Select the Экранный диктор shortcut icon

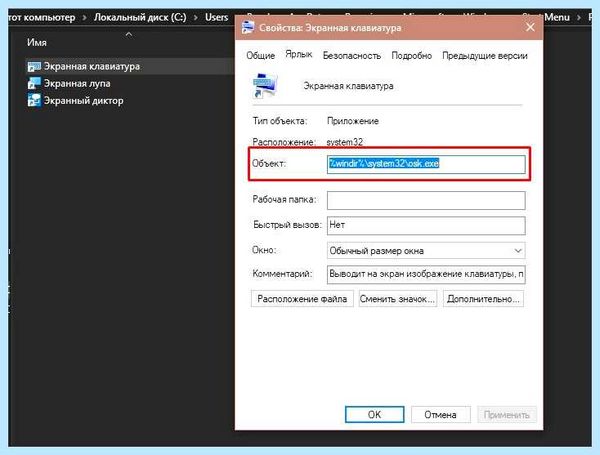pyautogui.click(x=34, y=101)
